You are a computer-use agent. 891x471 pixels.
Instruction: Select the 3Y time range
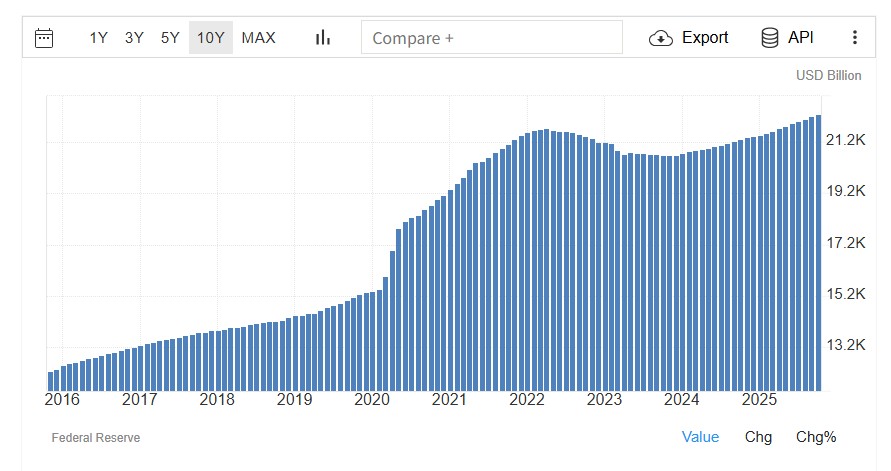point(134,38)
